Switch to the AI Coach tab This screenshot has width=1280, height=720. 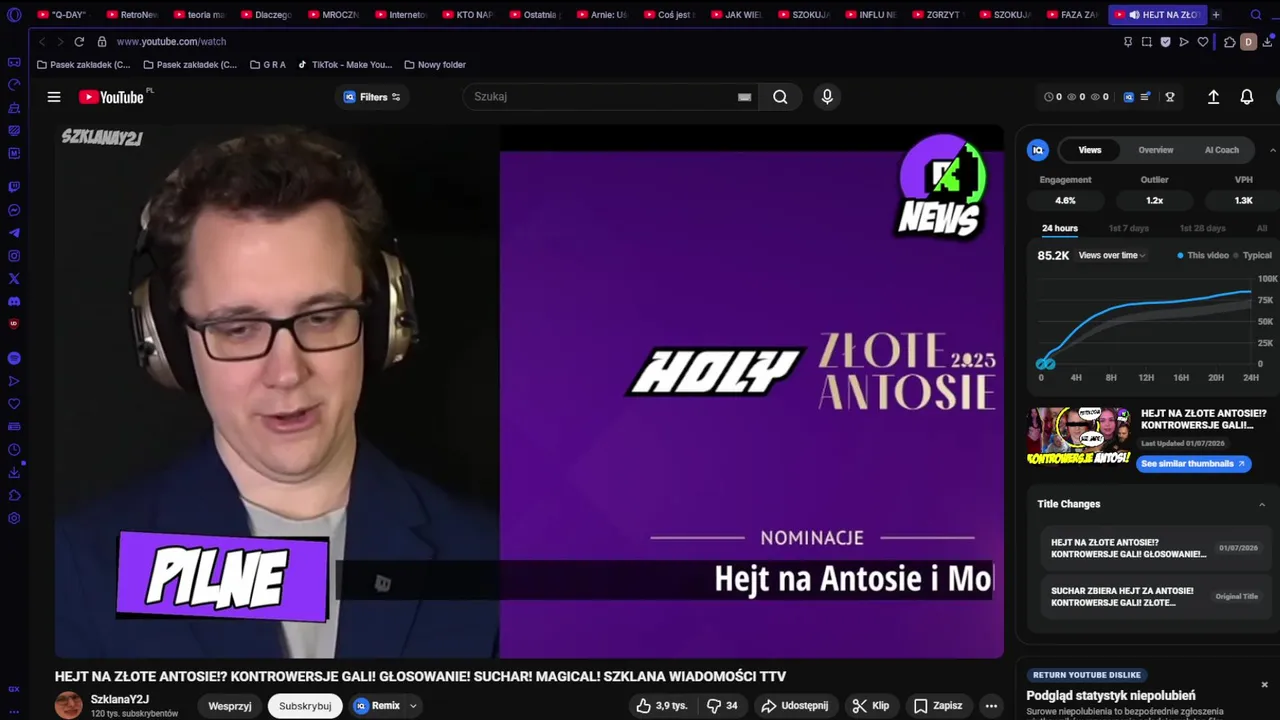coord(1222,150)
